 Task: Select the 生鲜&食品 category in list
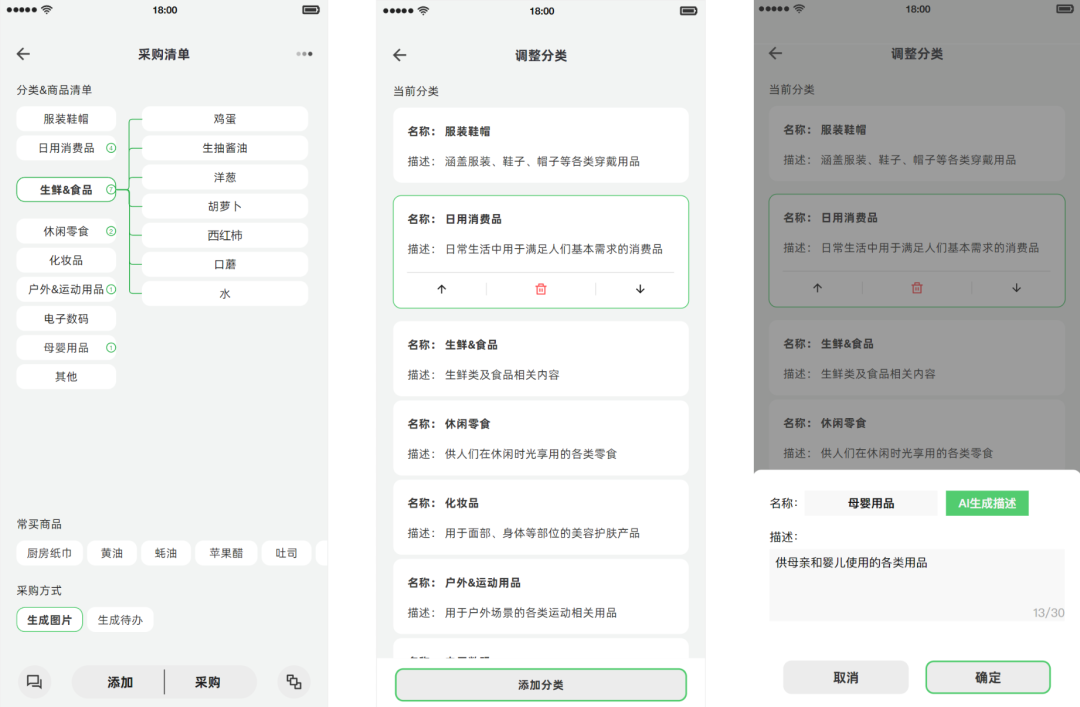[66, 189]
